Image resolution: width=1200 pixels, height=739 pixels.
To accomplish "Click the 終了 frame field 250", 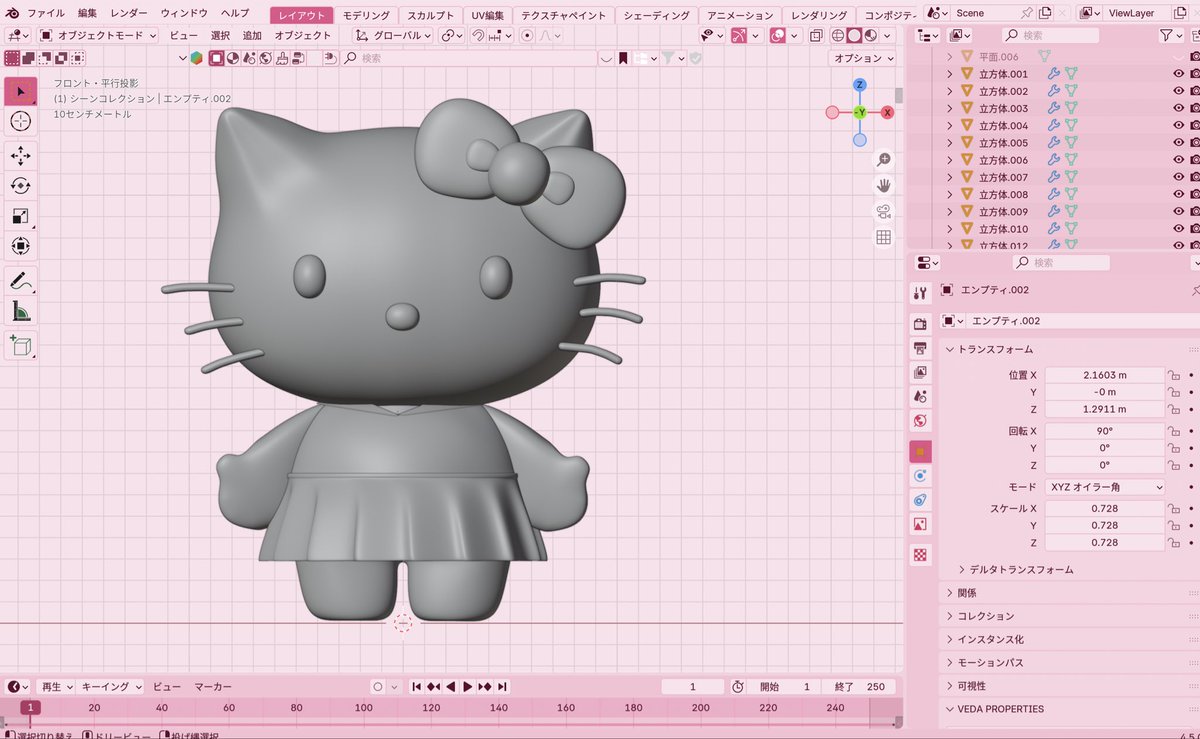I will [859, 687].
